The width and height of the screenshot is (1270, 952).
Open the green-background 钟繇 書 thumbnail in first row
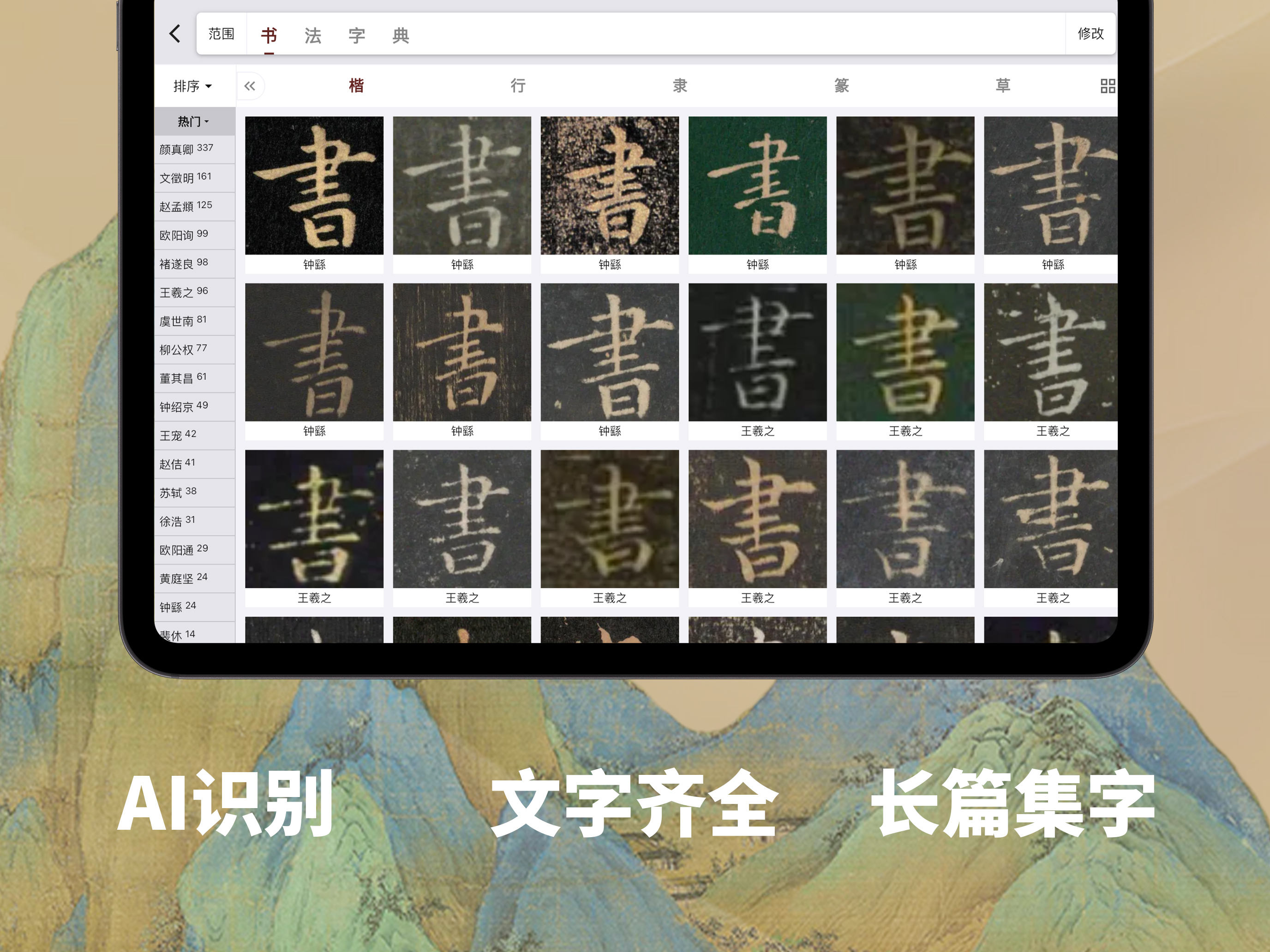757,185
